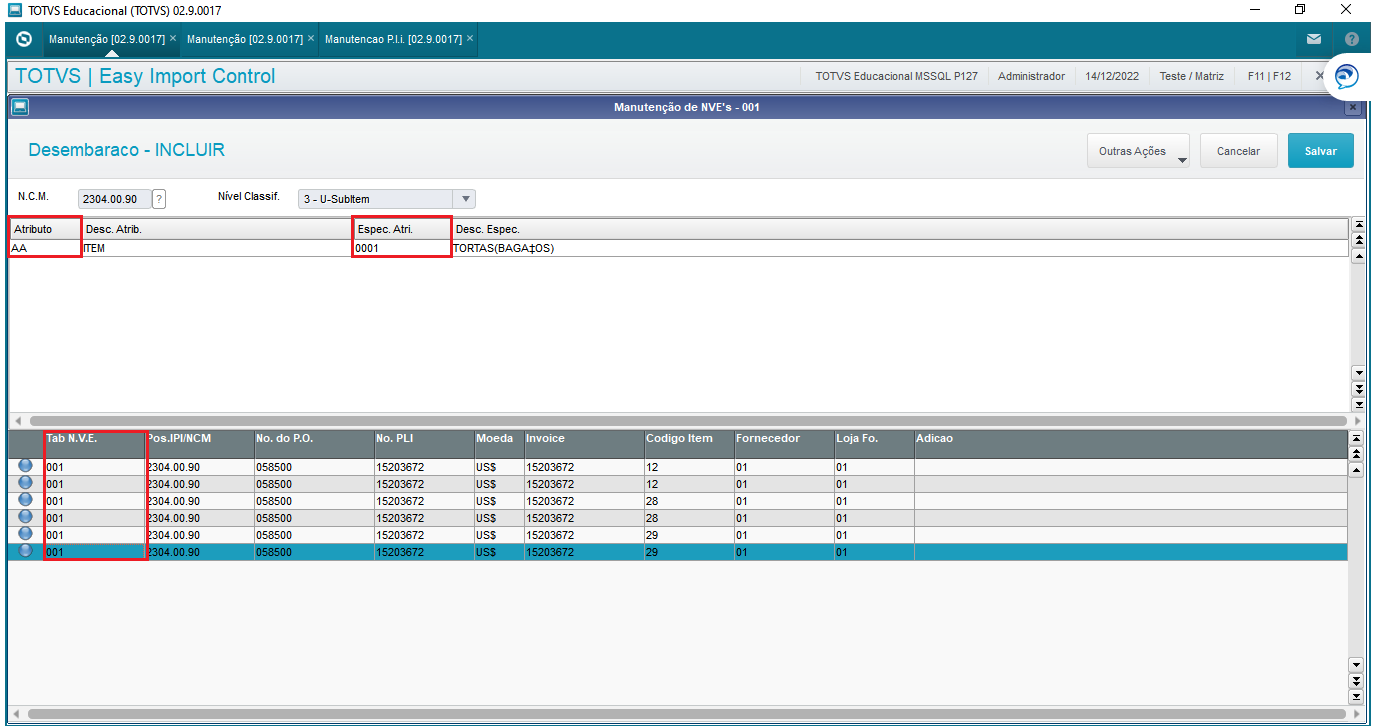Click the Espec. Atri. column header
Screen dimensions: 1375x727
click(x=401, y=229)
